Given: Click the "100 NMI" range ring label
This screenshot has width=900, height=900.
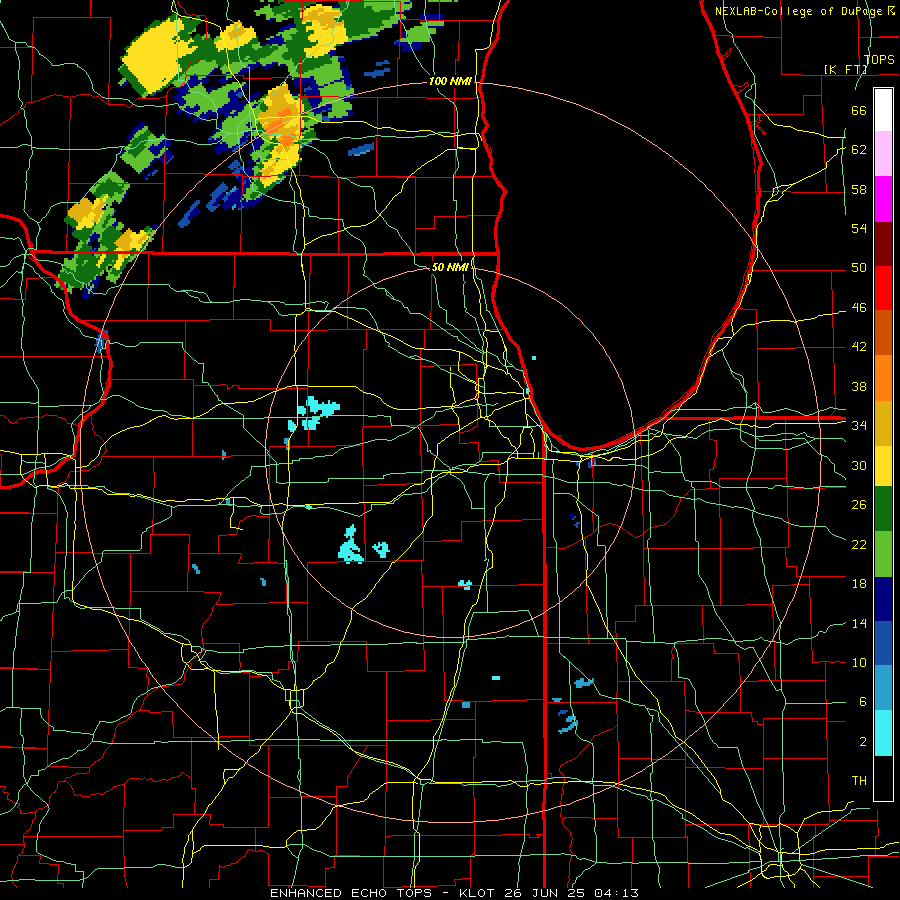Looking at the screenshot, I should 450,81.
